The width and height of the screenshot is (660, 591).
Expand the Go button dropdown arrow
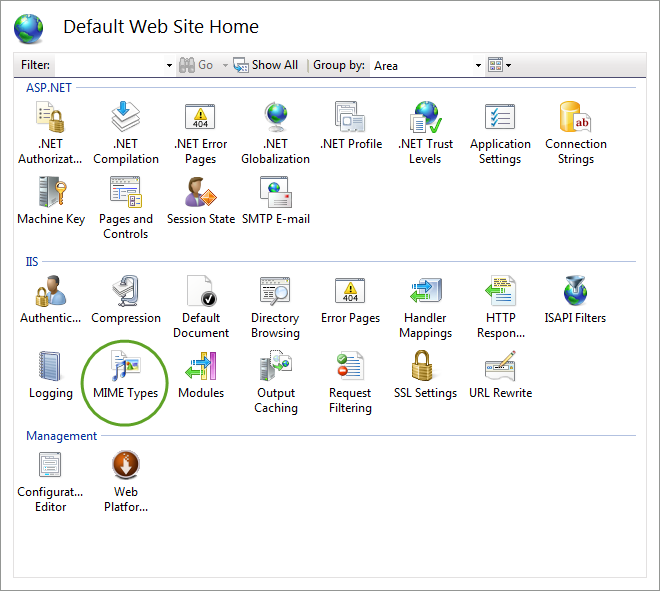coord(225,65)
